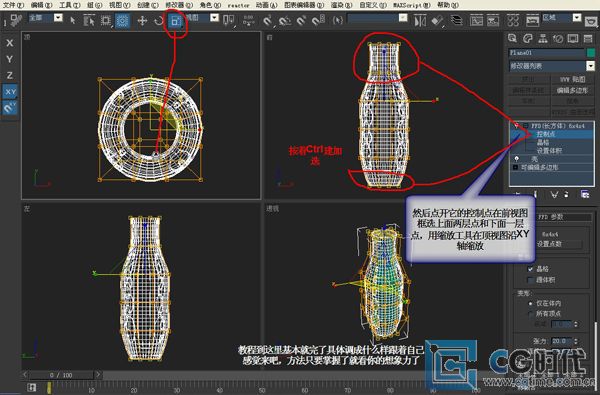The height and width of the screenshot is (395, 600).
Task: Open the selection filter 全部 dropdown
Action: [46, 18]
